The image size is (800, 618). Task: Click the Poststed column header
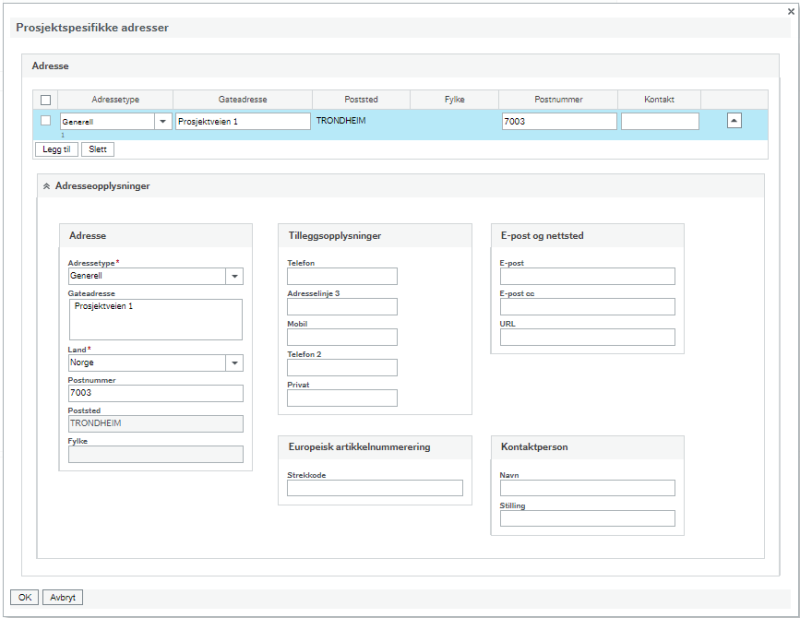[361, 100]
